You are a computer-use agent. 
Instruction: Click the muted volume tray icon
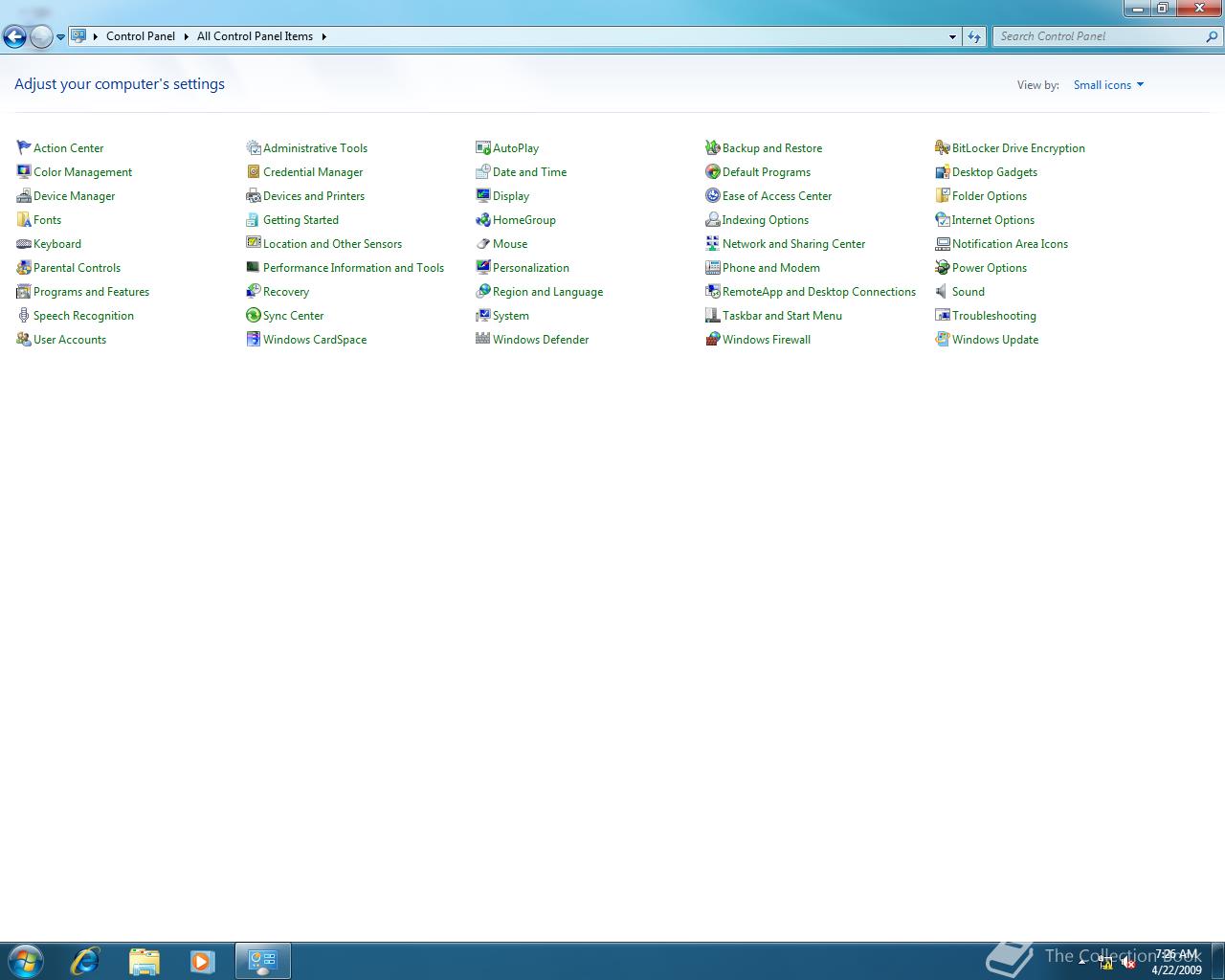(x=1128, y=963)
